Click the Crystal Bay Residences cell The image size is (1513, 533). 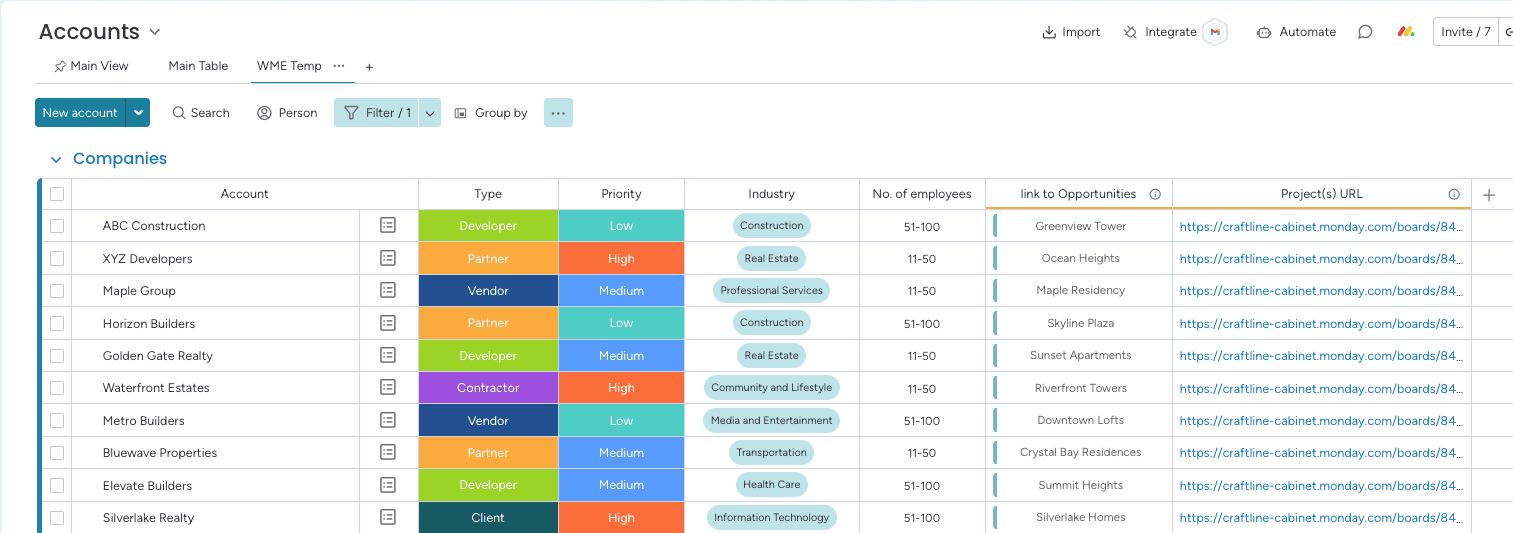coord(1080,452)
